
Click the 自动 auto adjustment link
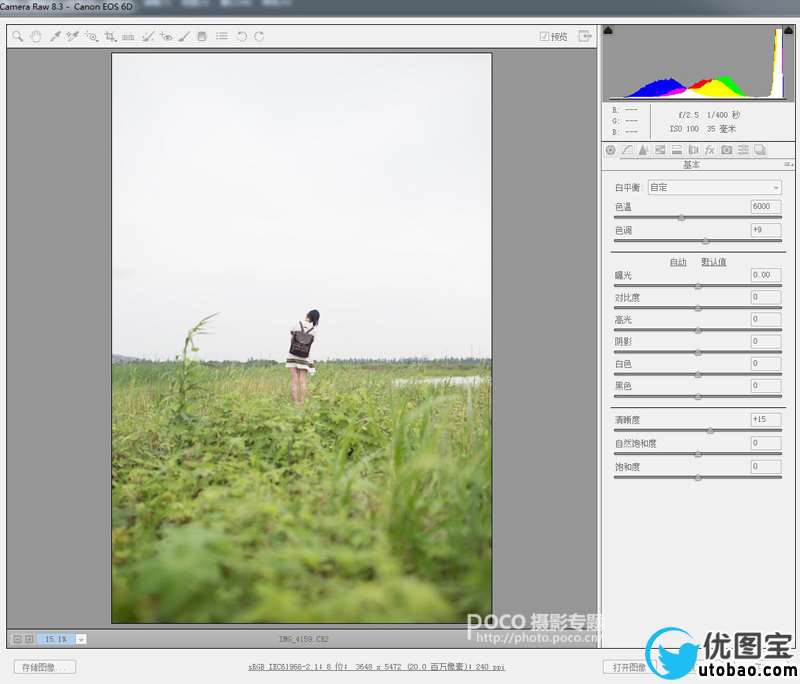[678, 262]
